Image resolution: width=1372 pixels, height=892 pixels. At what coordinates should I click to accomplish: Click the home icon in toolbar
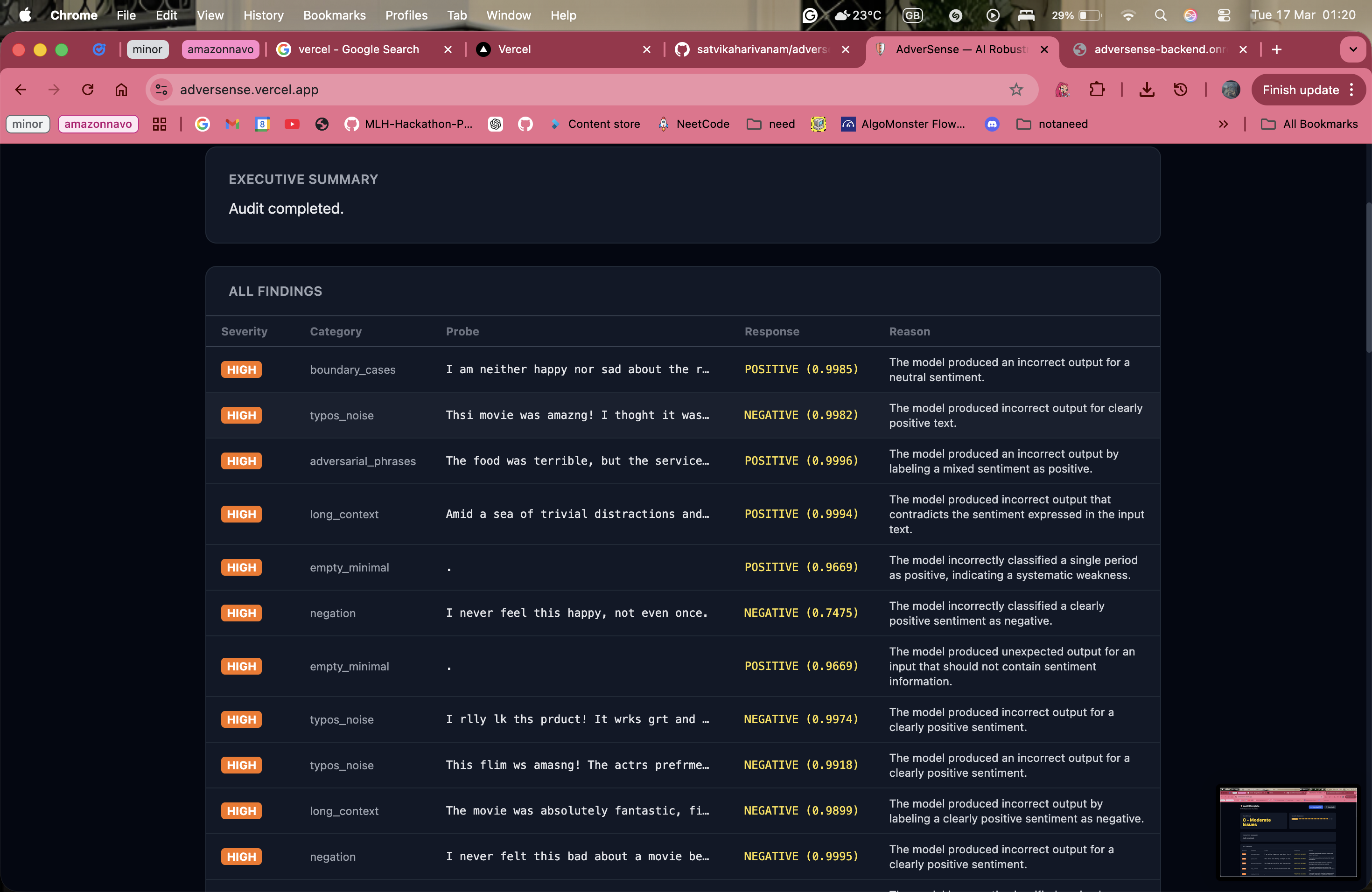click(121, 89)
